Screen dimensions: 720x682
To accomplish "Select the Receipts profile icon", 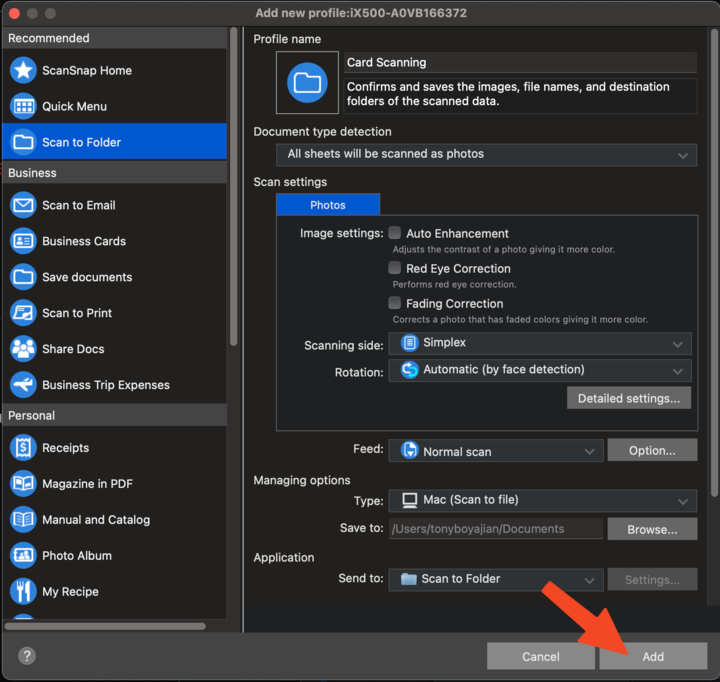I will (23, 447).
